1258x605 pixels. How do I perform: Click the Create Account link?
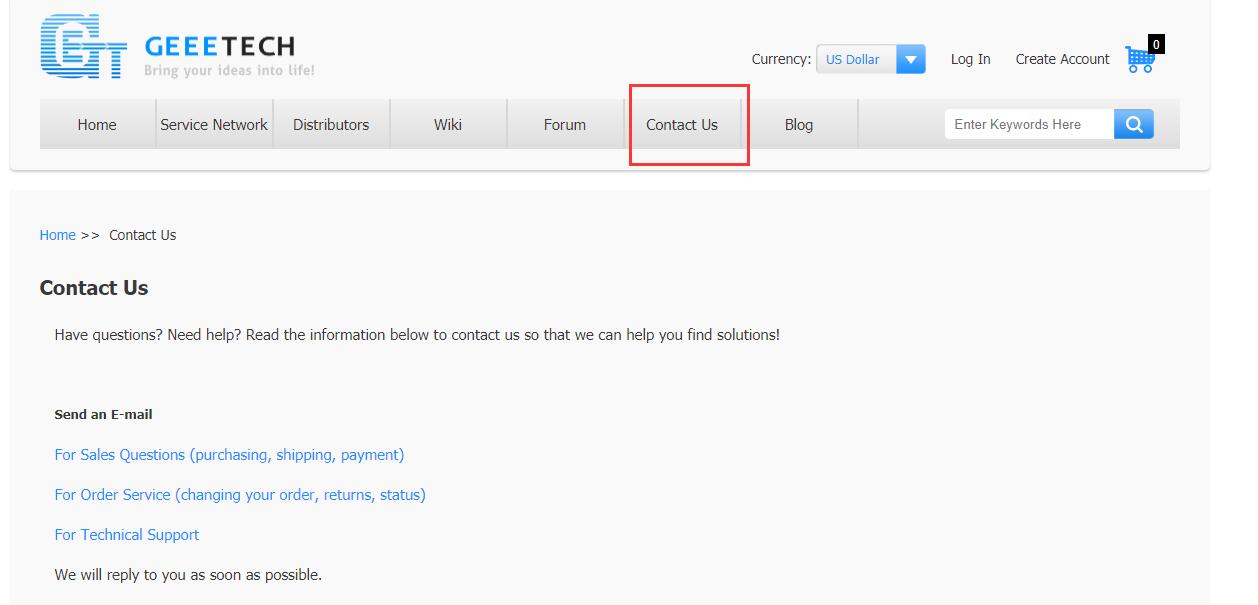coord(1062,59)
